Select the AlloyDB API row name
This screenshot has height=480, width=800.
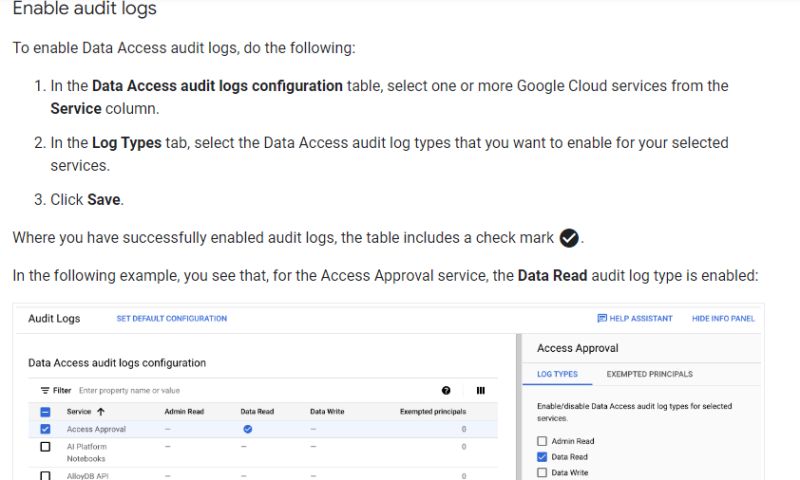(x=87, y=476)
